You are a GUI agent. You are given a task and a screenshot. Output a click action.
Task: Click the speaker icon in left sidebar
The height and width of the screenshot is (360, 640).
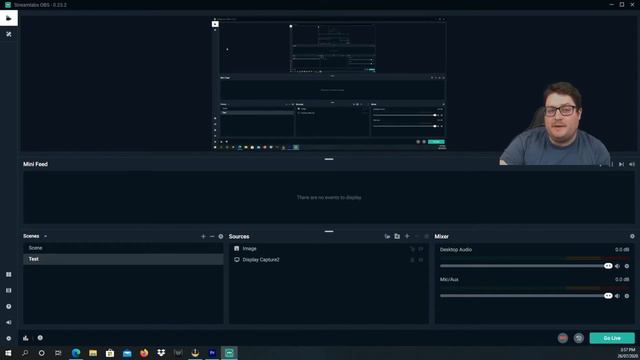(9, 322)
